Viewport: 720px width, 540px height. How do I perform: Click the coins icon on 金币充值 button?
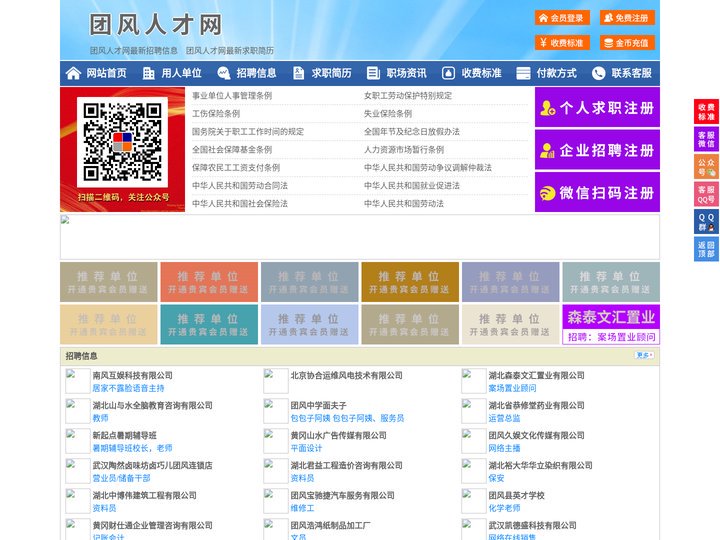608,43
